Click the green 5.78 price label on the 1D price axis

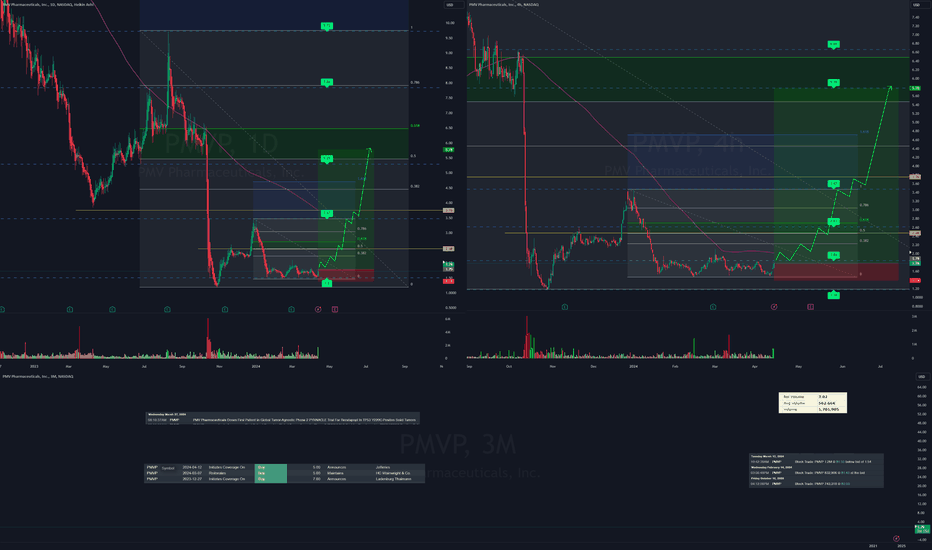coord(449,150)
